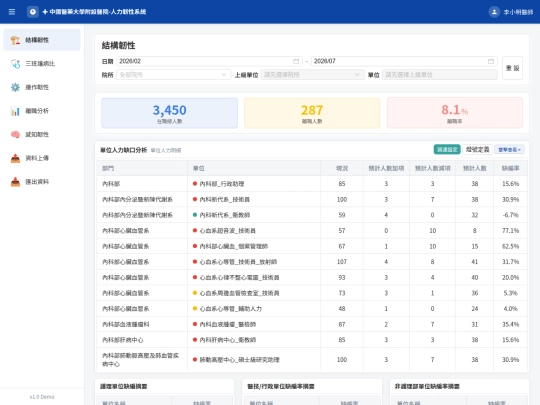The width and height of the screenshot is (540, 405).
Task: Open 結構韌性 via its crane icon
Action: [x=15, y=40]
